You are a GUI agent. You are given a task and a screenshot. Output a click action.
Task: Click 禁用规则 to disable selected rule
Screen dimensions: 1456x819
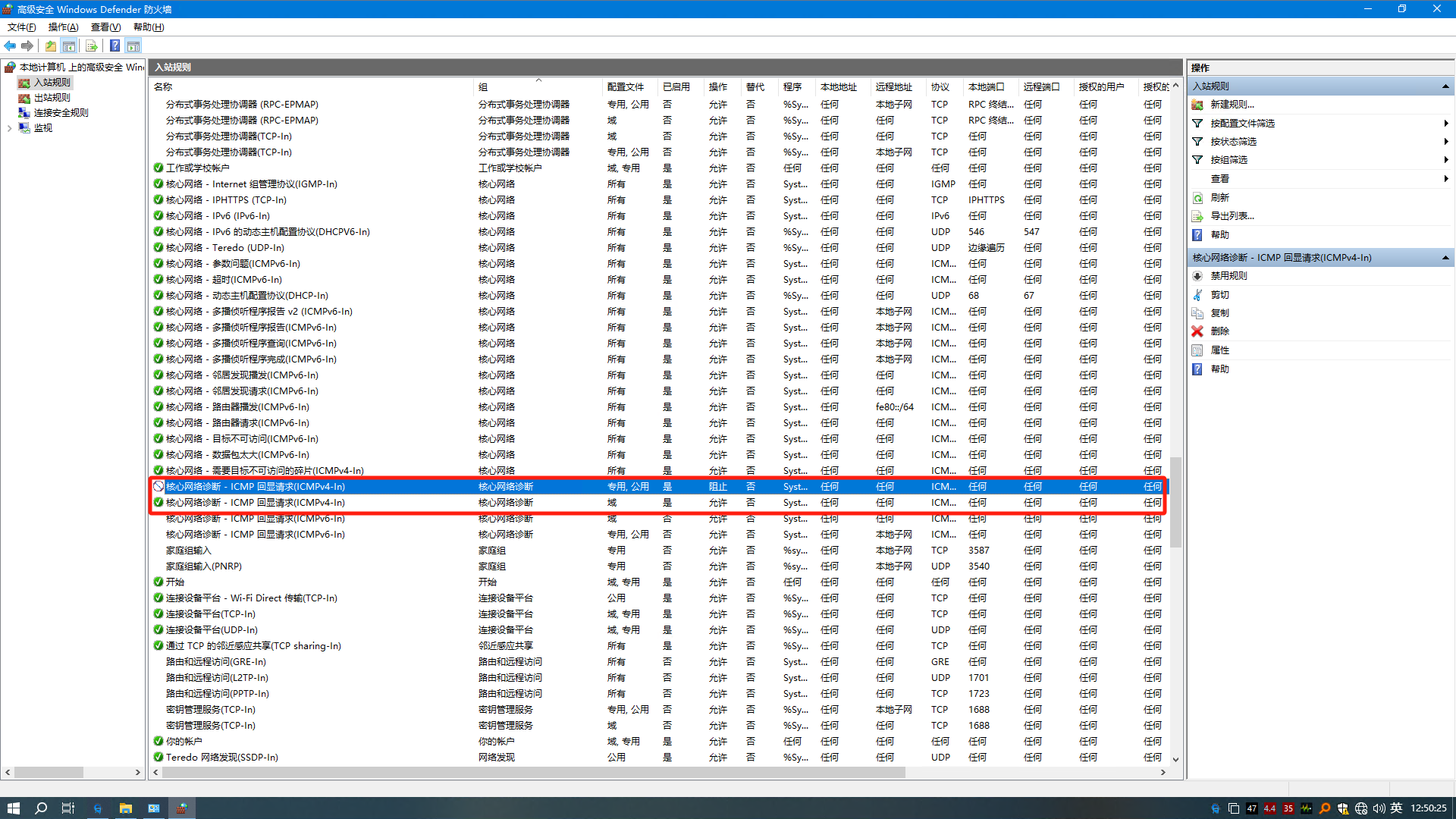1228,276
